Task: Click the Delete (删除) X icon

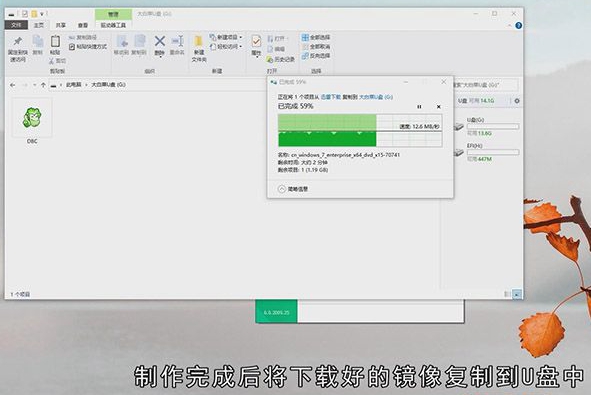Action: click(x=159, y=41)
